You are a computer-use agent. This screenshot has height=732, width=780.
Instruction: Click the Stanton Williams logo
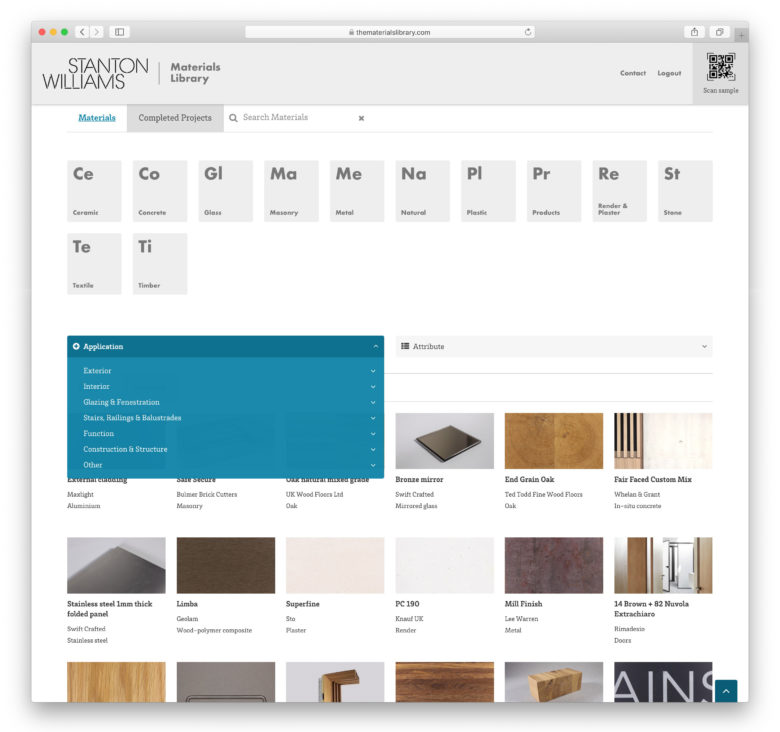(96, 74)
